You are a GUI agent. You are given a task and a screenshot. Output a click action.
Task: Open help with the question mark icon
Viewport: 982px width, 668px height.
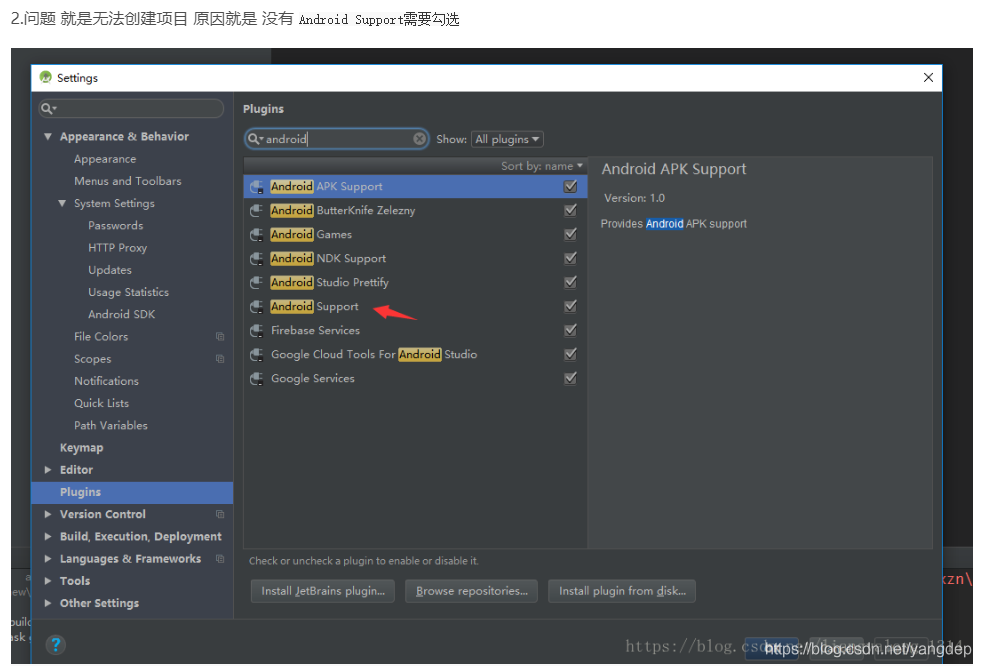click(55, 644)
